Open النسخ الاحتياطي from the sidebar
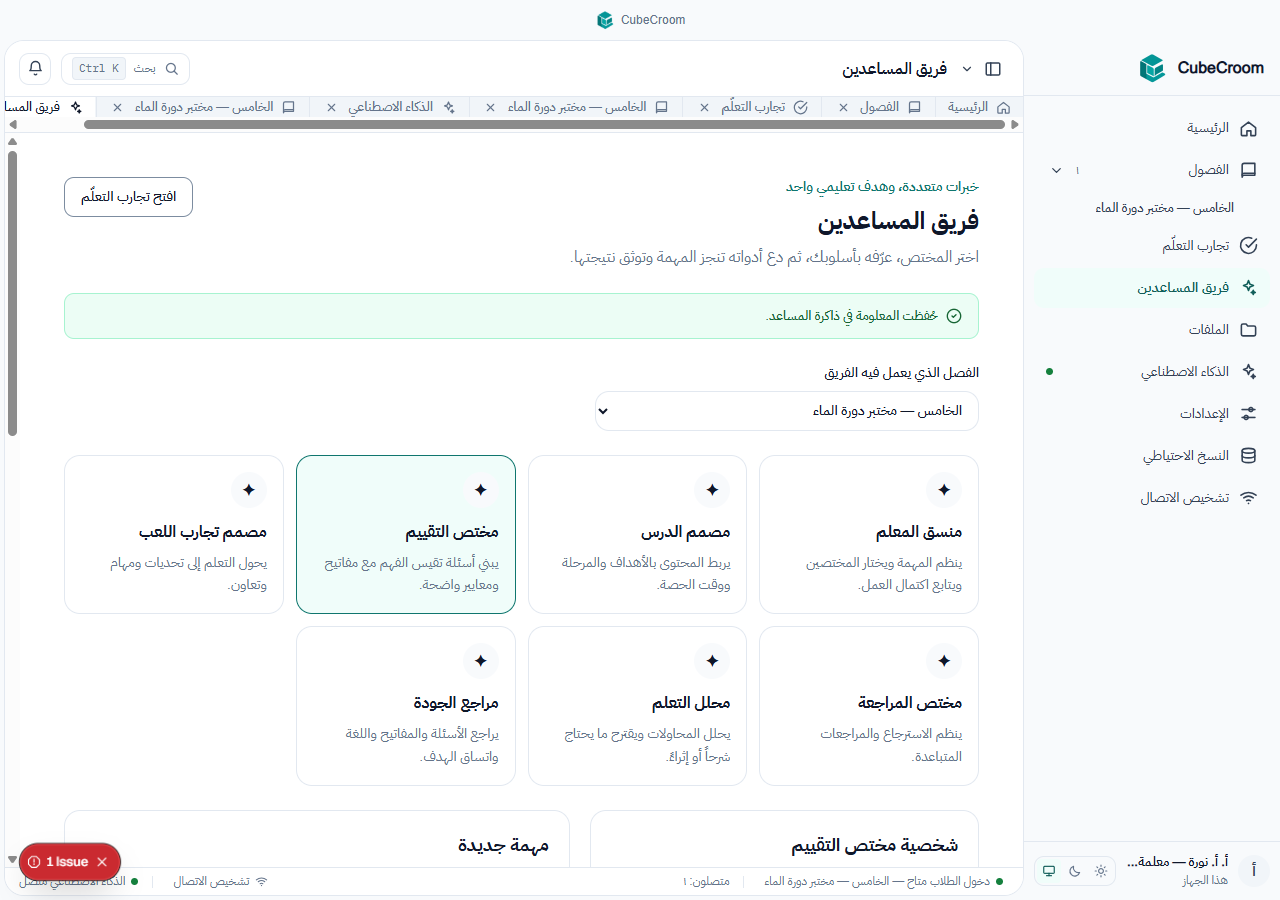The image size is (1280, 900). pos(1151,456)
